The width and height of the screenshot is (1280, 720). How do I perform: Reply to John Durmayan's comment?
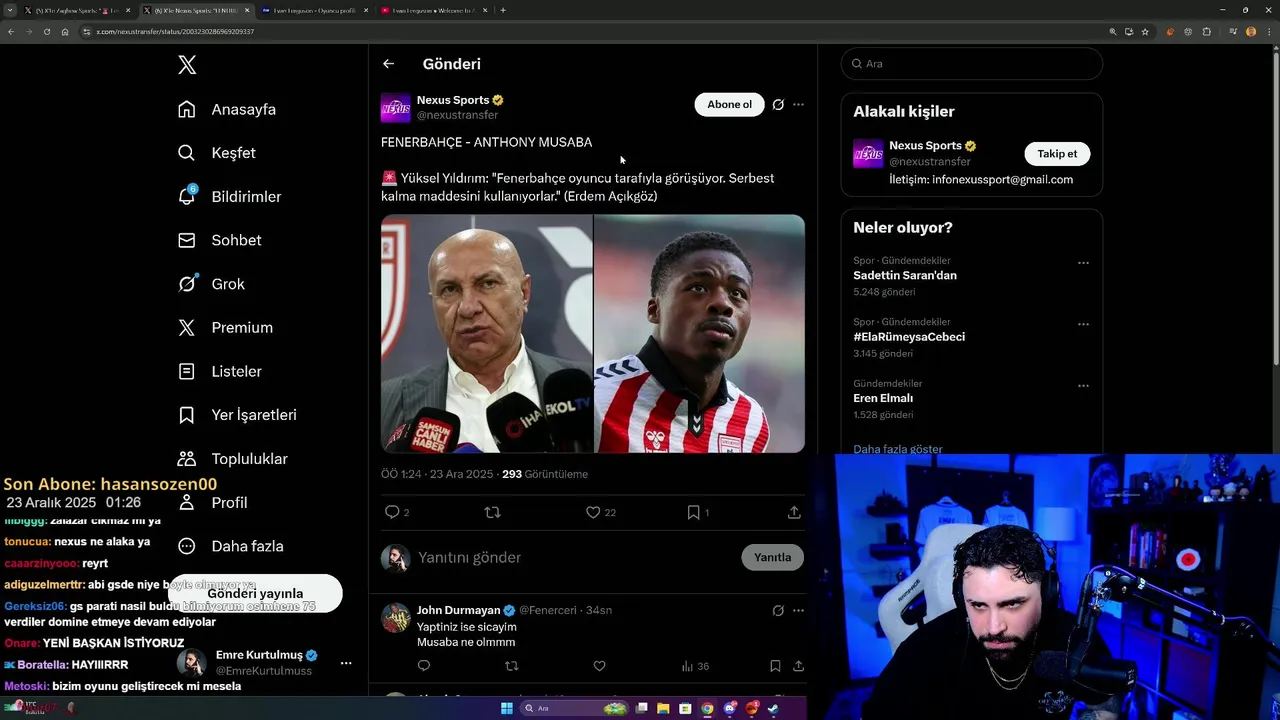pyautogui.click(x=424, y=666)
